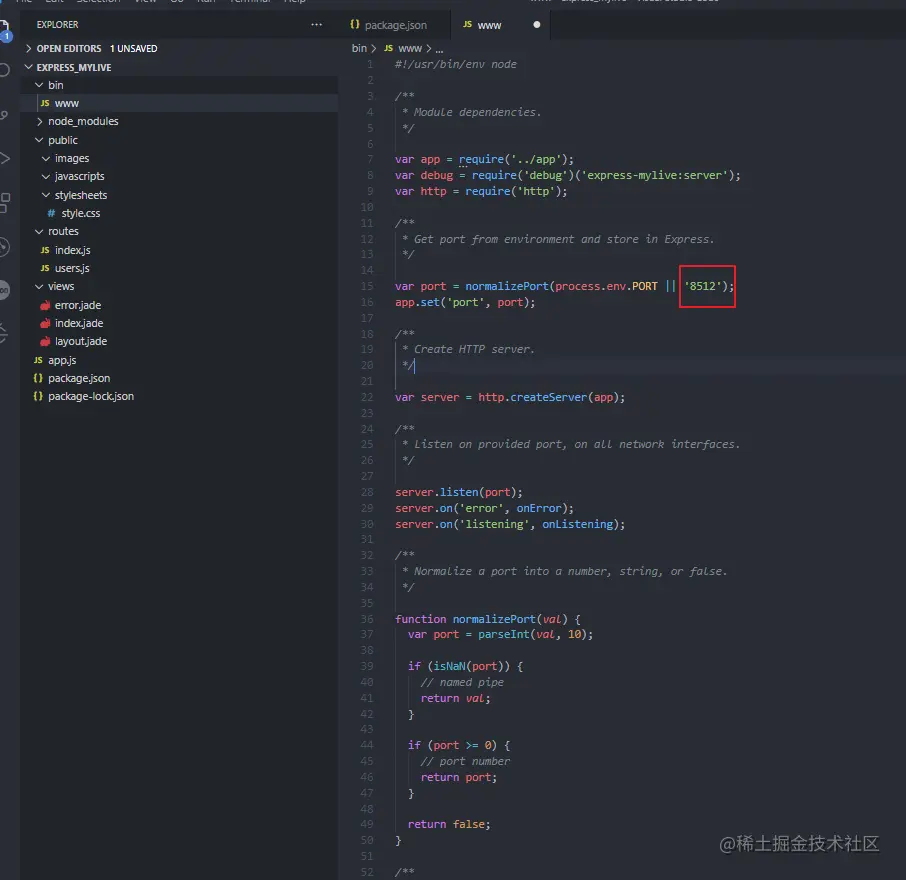Open style.css in the explorer
The height and width of the screenshot is (880, 906).
click(x=179, y=213)
